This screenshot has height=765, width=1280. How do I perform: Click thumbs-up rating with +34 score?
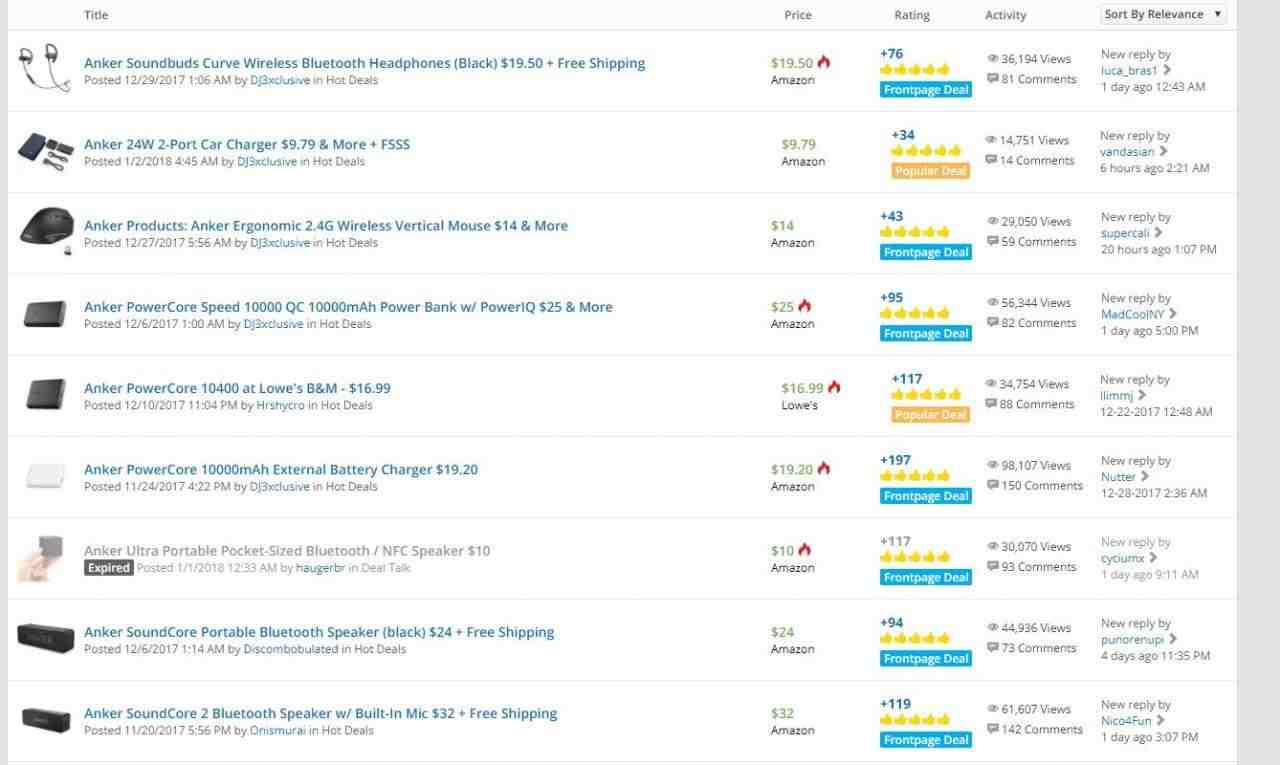926,151
